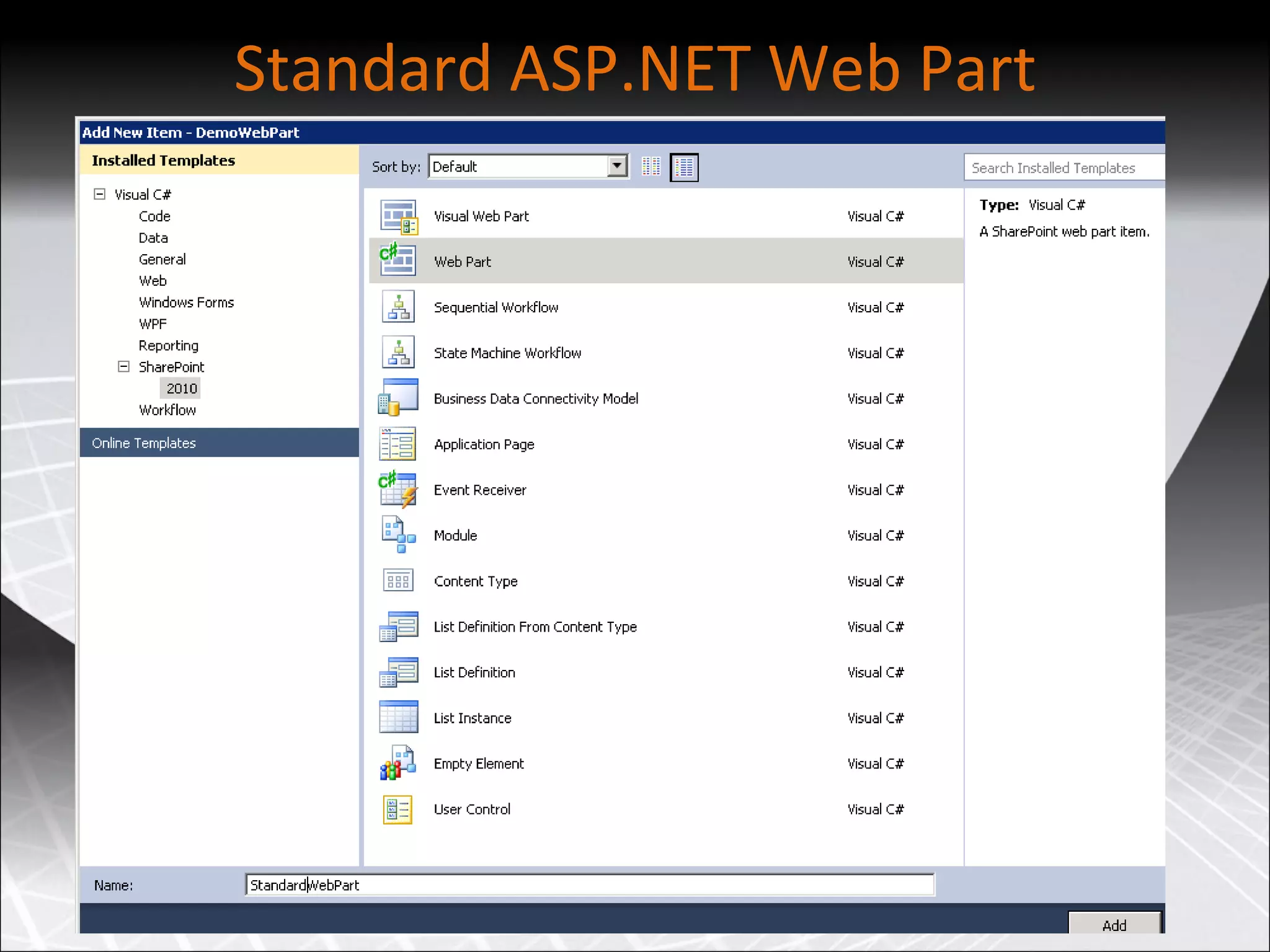Click the List Instance icon
The height and width of the screenshot is (952, 1270).
(x=398, y=717)
